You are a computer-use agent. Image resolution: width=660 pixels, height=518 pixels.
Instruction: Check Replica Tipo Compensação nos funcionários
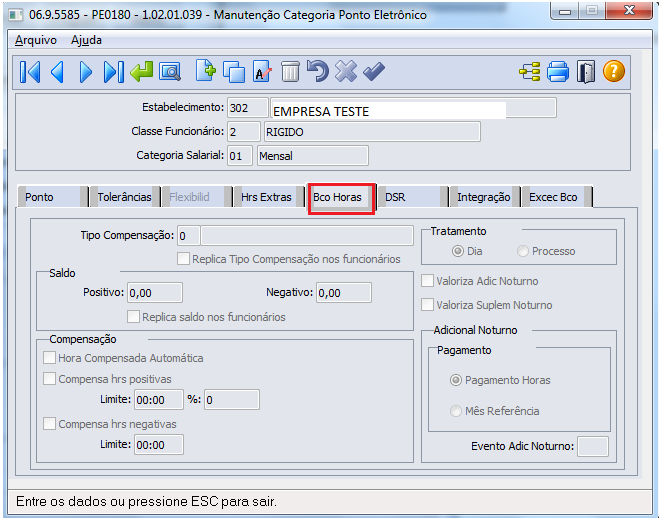pos(183,259)
